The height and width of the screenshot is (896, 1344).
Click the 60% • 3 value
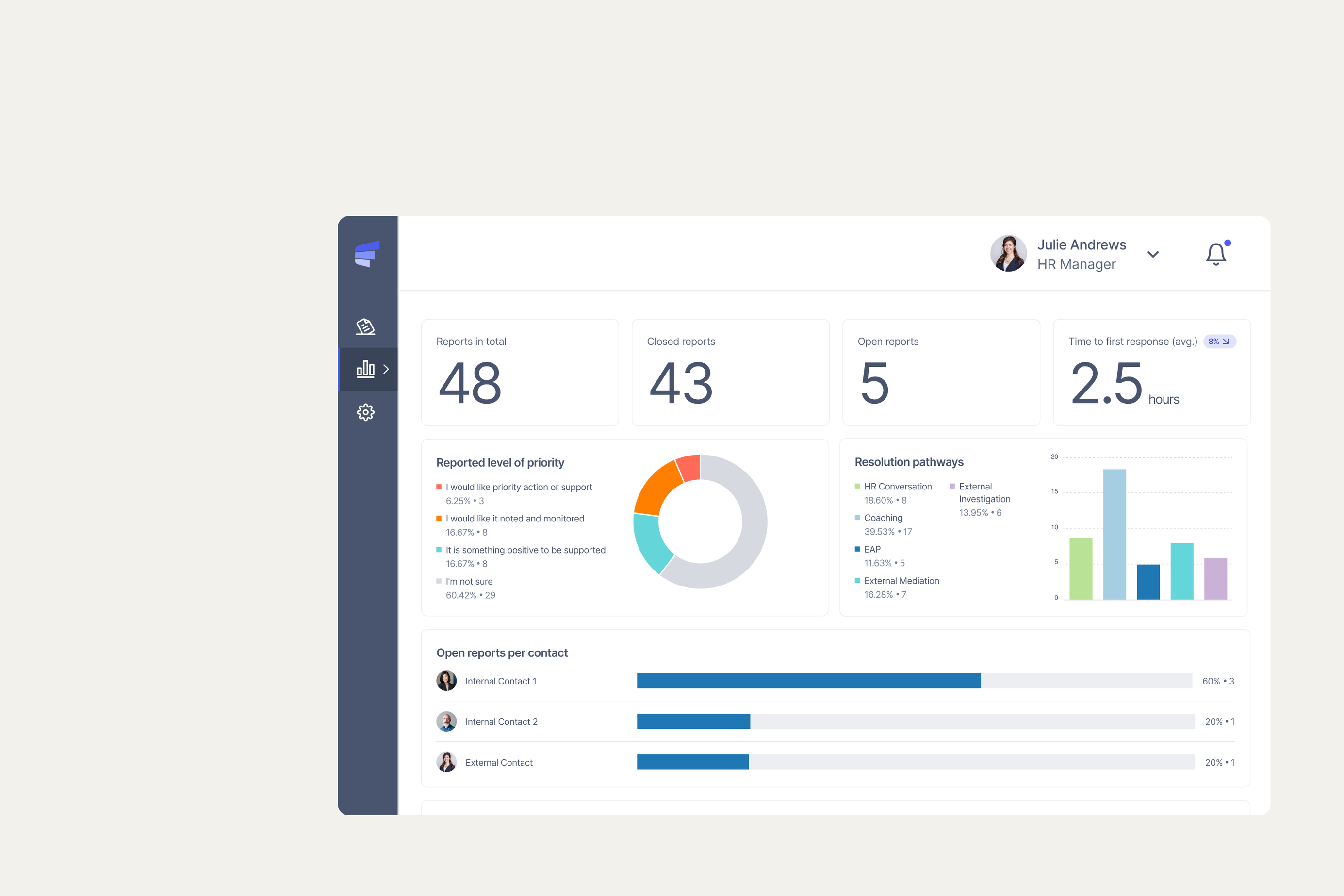pos(1218,681)
